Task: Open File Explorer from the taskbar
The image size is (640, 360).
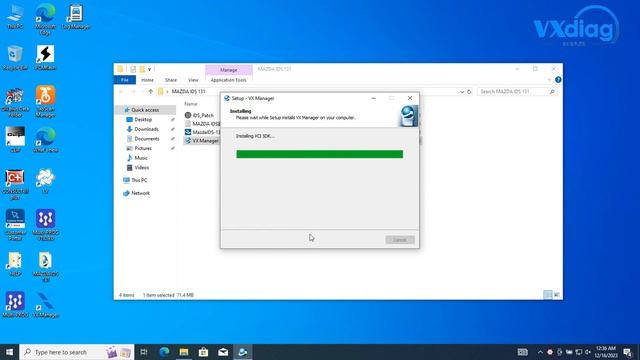Action: click(184, 352)
